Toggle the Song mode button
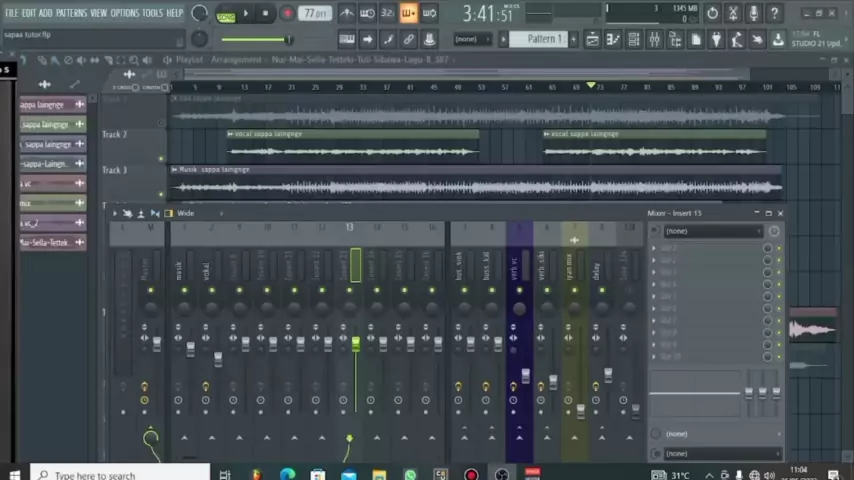 [226, 14]
